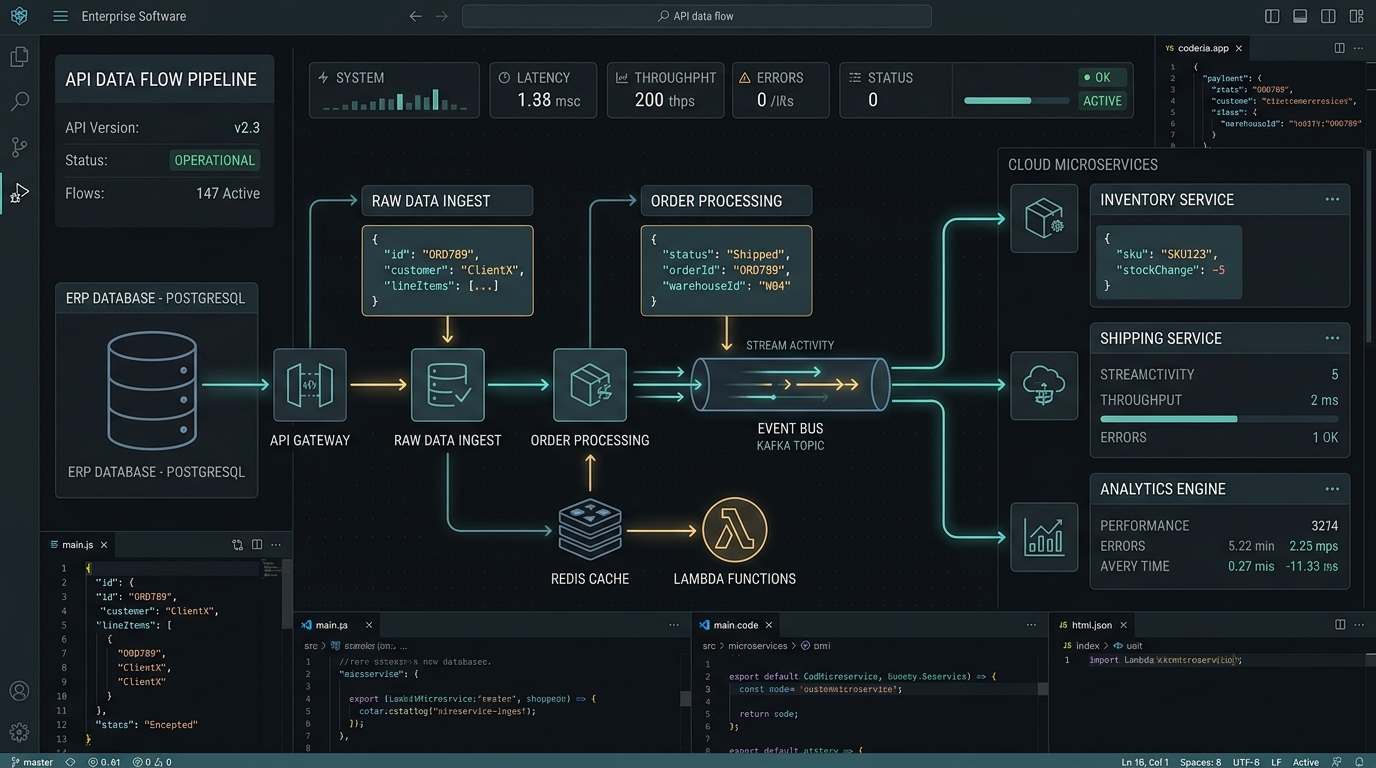The width and height of the screenshot is (1376, 768).
Task: Select the Raw Data Ingest node icon
Action: point(447,385)
